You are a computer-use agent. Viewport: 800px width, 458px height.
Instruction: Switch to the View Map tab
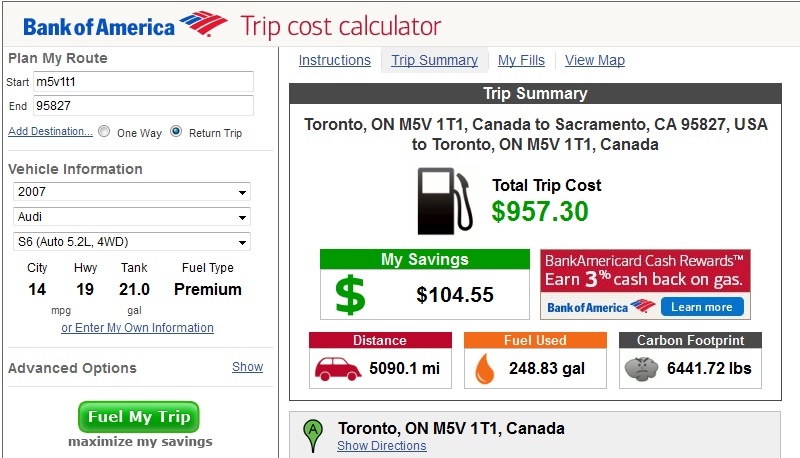[595, 60]
